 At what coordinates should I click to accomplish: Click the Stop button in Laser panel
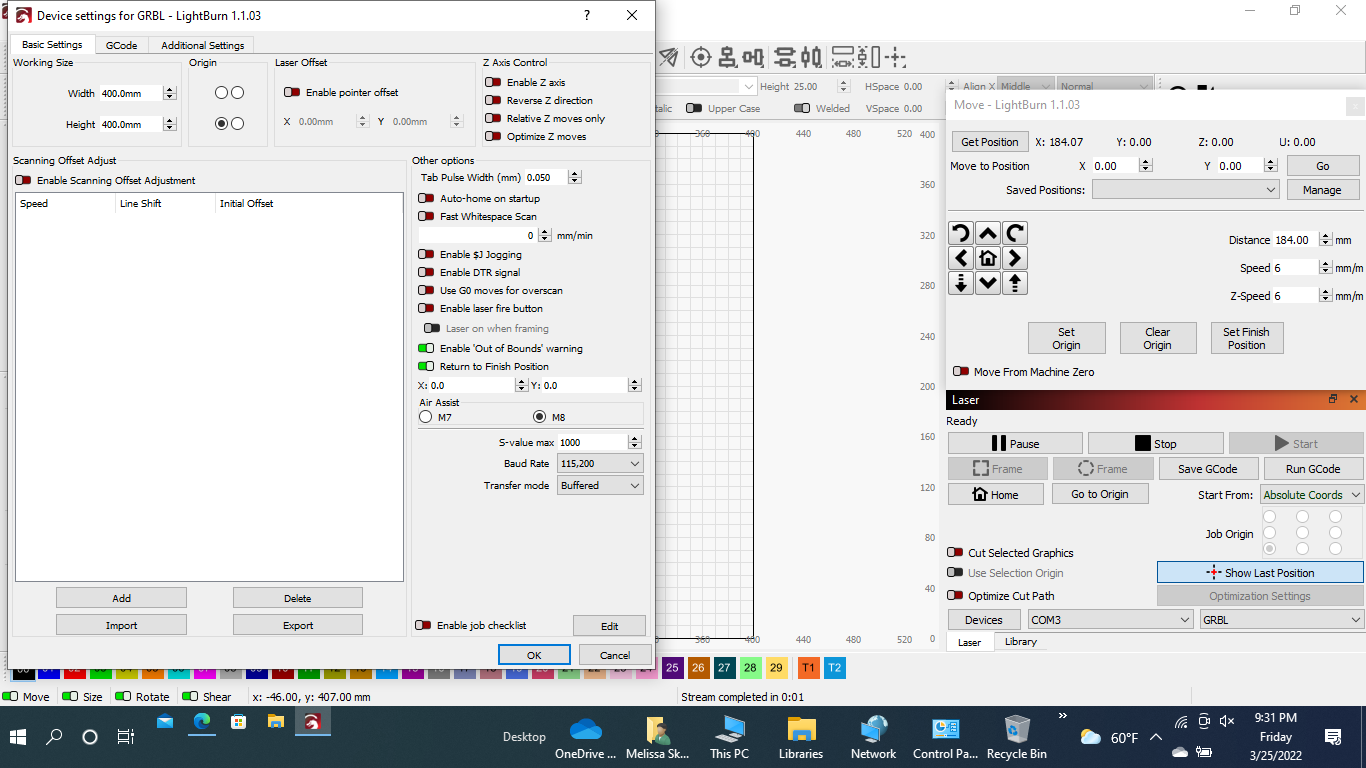pyautogui.click(x=1155, y=443)
